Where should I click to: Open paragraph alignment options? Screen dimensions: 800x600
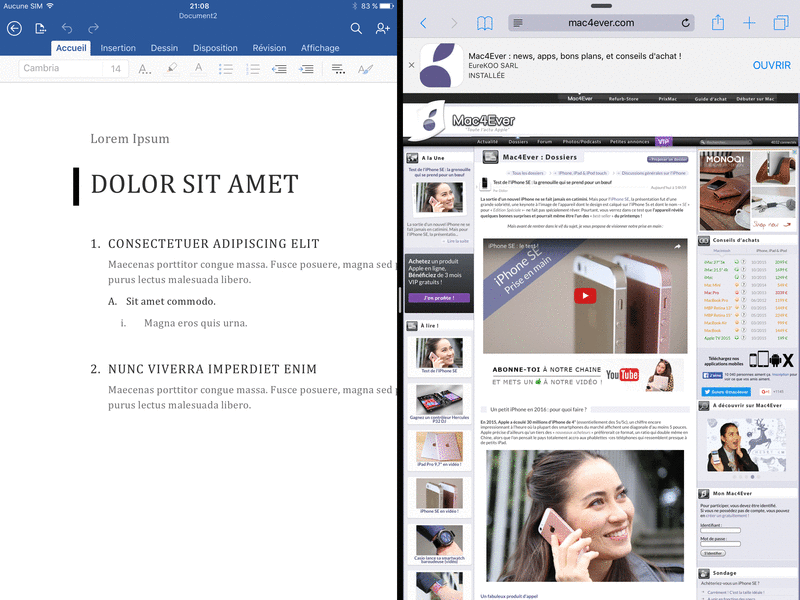[x=338, y=69]
